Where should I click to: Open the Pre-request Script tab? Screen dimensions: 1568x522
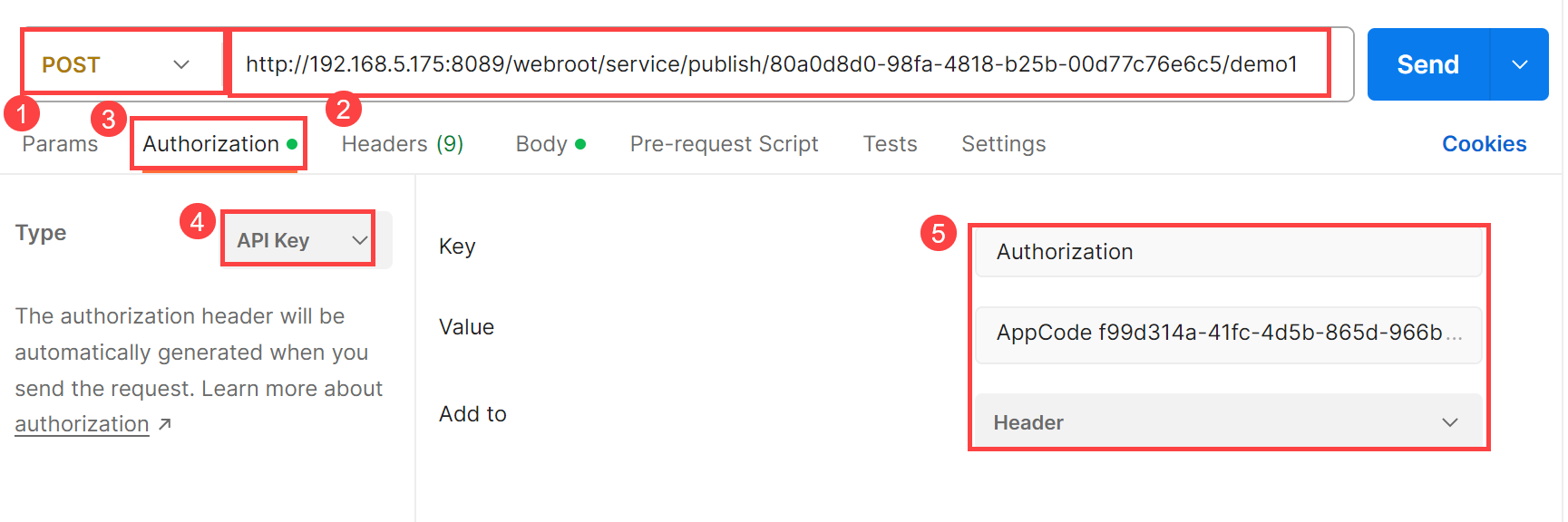pyautogui.click(x=724, y=144)
